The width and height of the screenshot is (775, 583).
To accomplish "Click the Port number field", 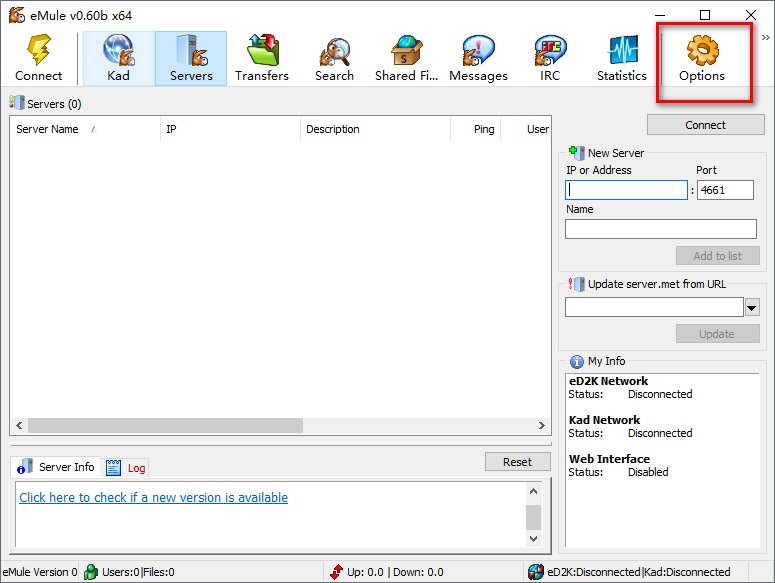I will [x=725, y=190].
